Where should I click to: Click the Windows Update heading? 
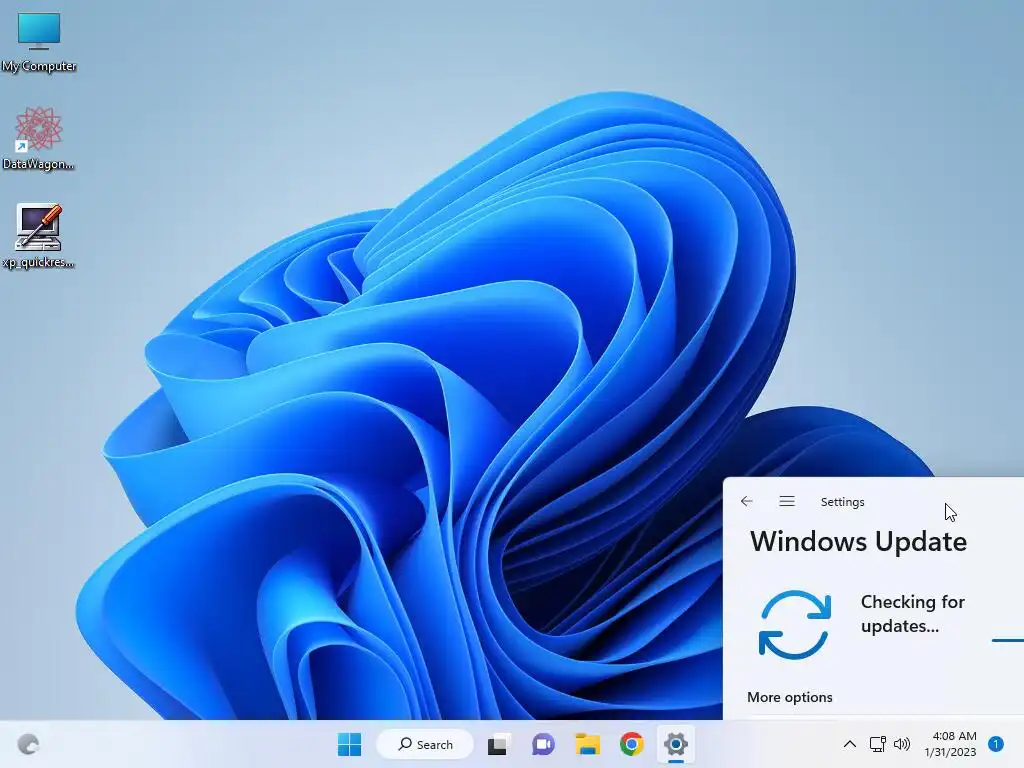click(858, 541)
